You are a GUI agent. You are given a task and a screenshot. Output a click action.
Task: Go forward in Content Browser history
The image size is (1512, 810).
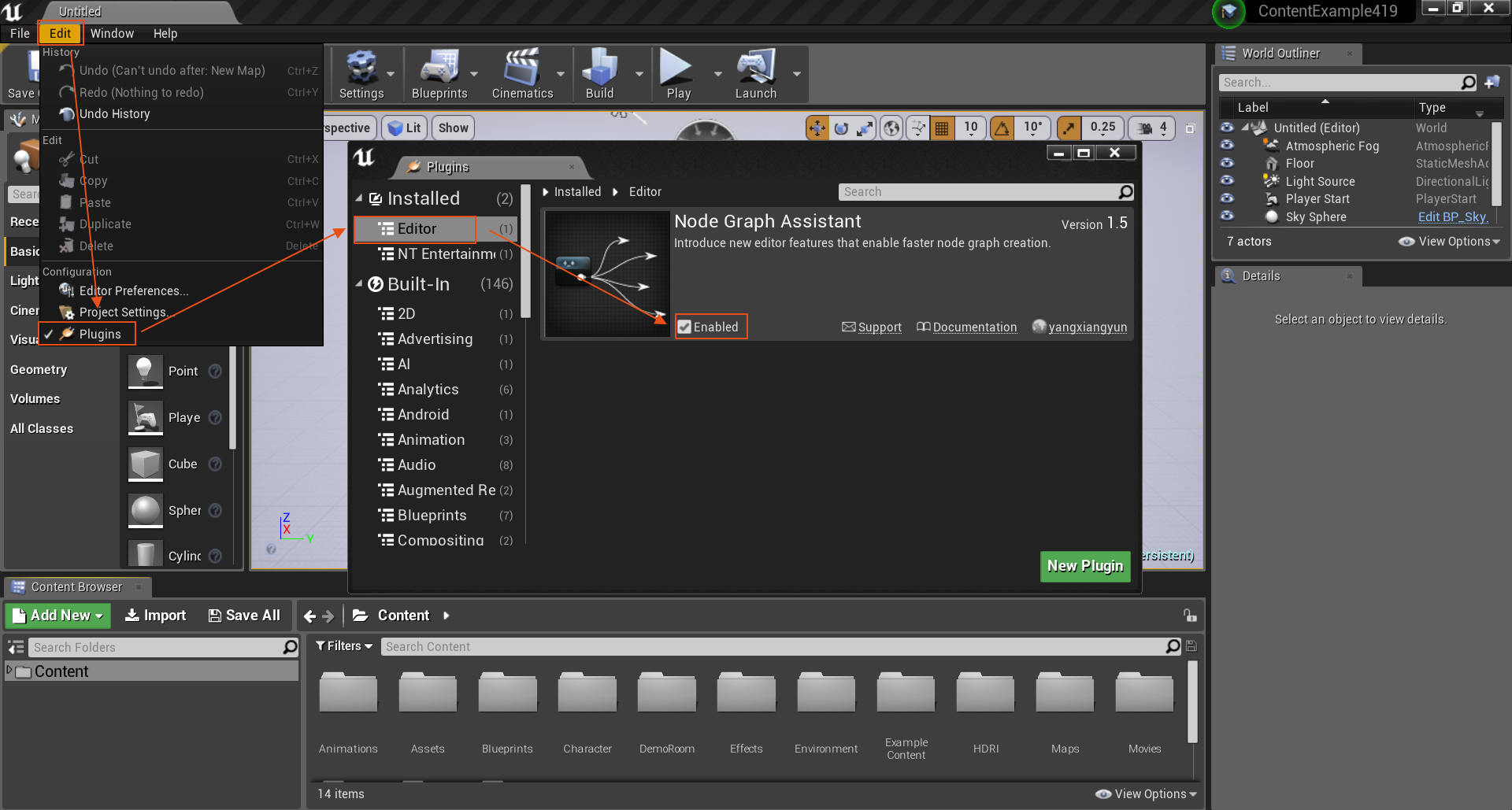point(328,616)
